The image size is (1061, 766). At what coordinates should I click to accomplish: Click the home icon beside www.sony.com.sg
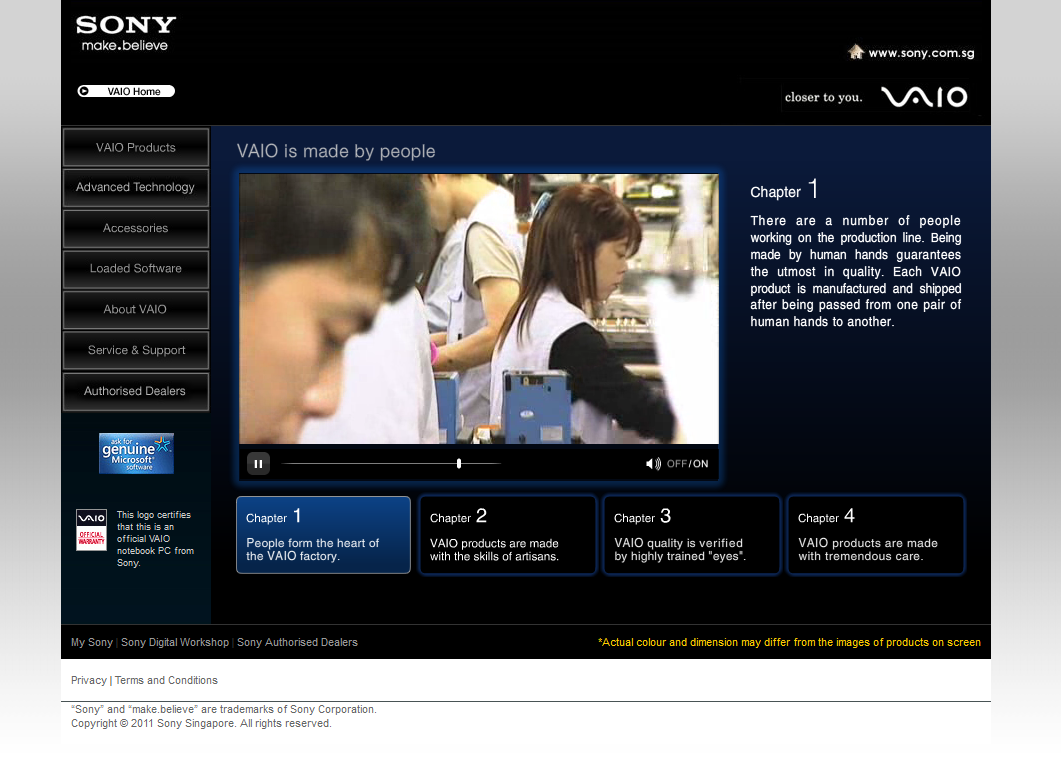click(856, 51)
